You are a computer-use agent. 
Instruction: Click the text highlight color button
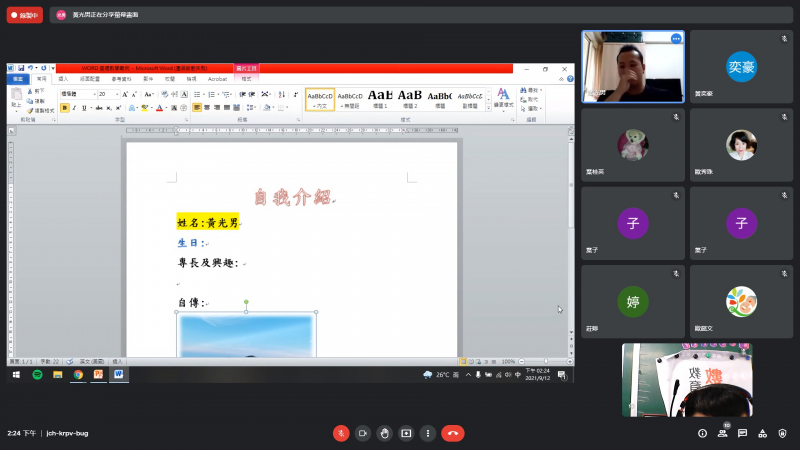click(144, 108)
